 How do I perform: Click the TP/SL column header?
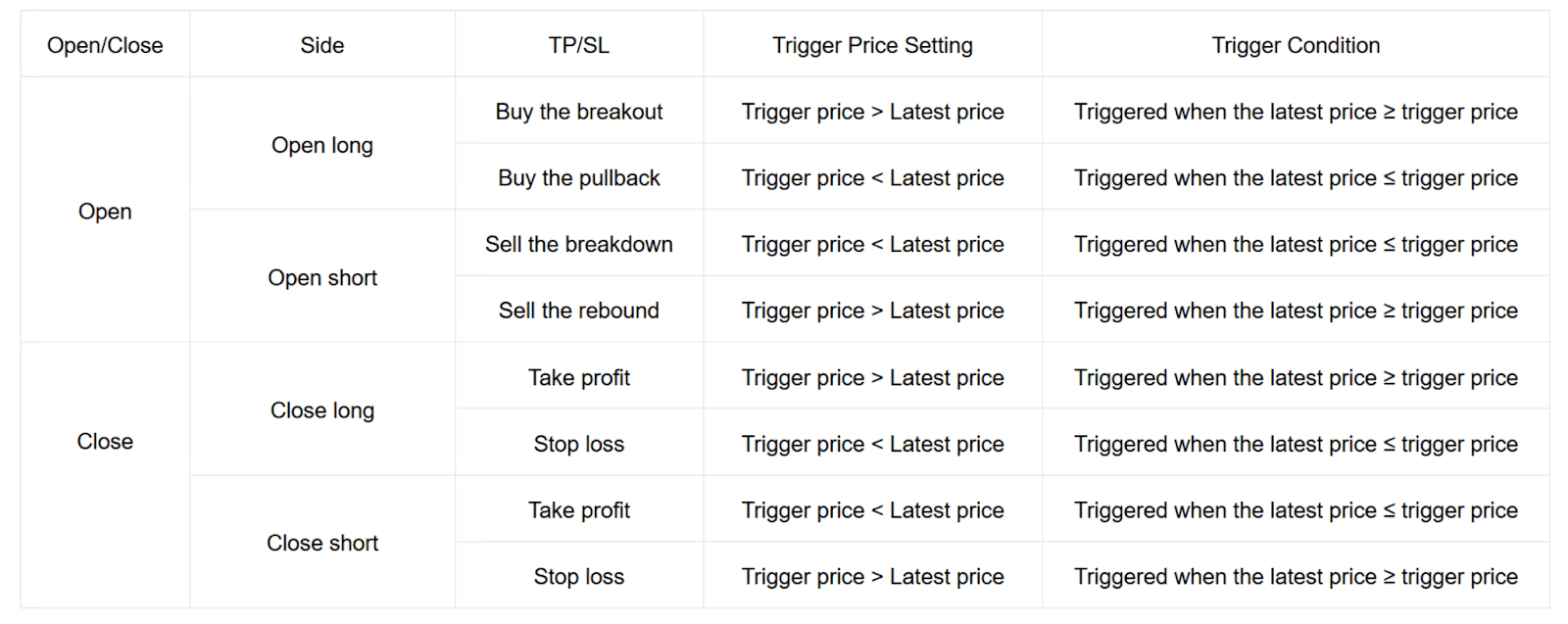[579, 45]
